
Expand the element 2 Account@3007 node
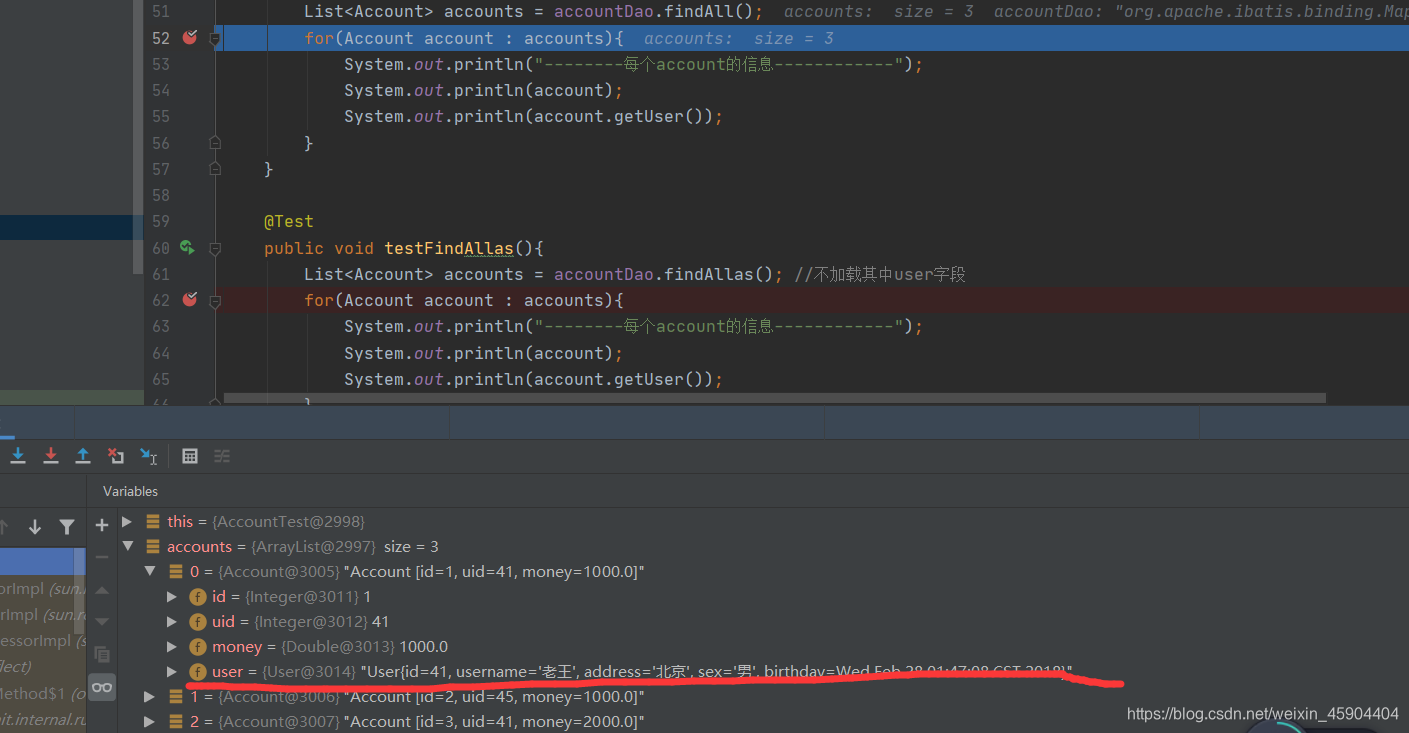click(x=150, y=721)
